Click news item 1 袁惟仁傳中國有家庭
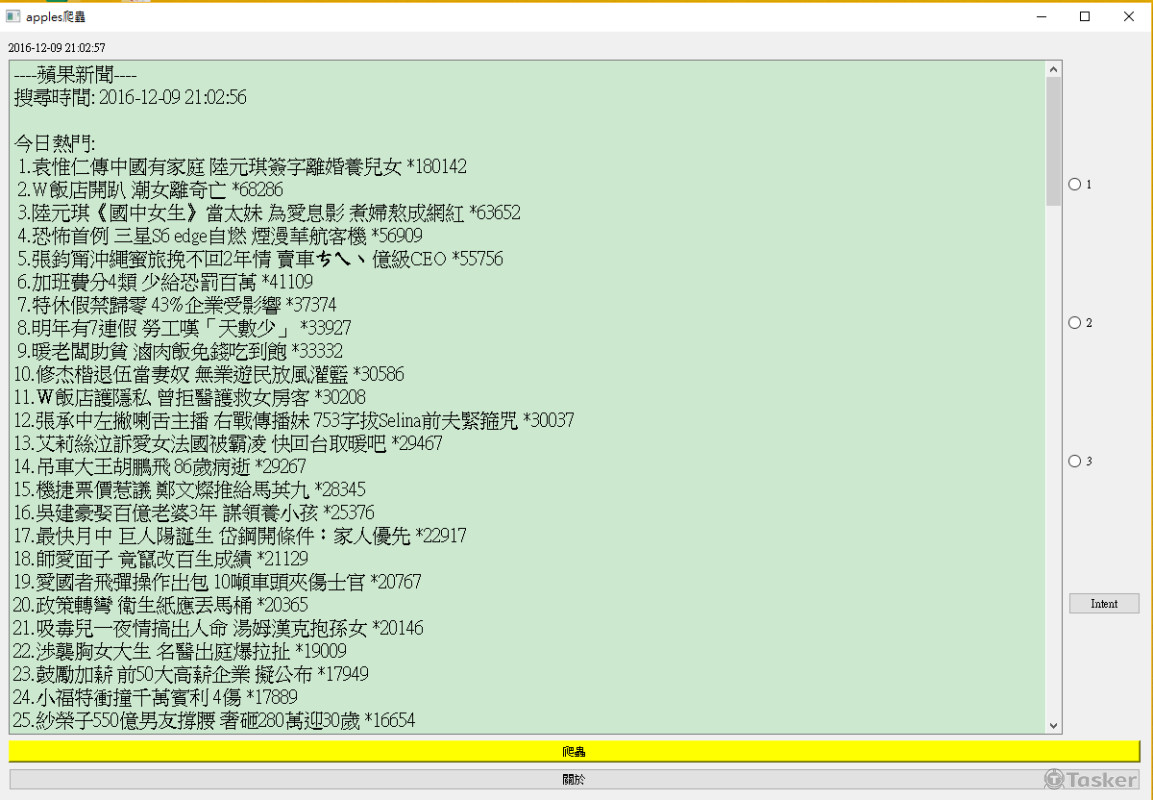Viewport: 1153px width, 800px height. 242,167
